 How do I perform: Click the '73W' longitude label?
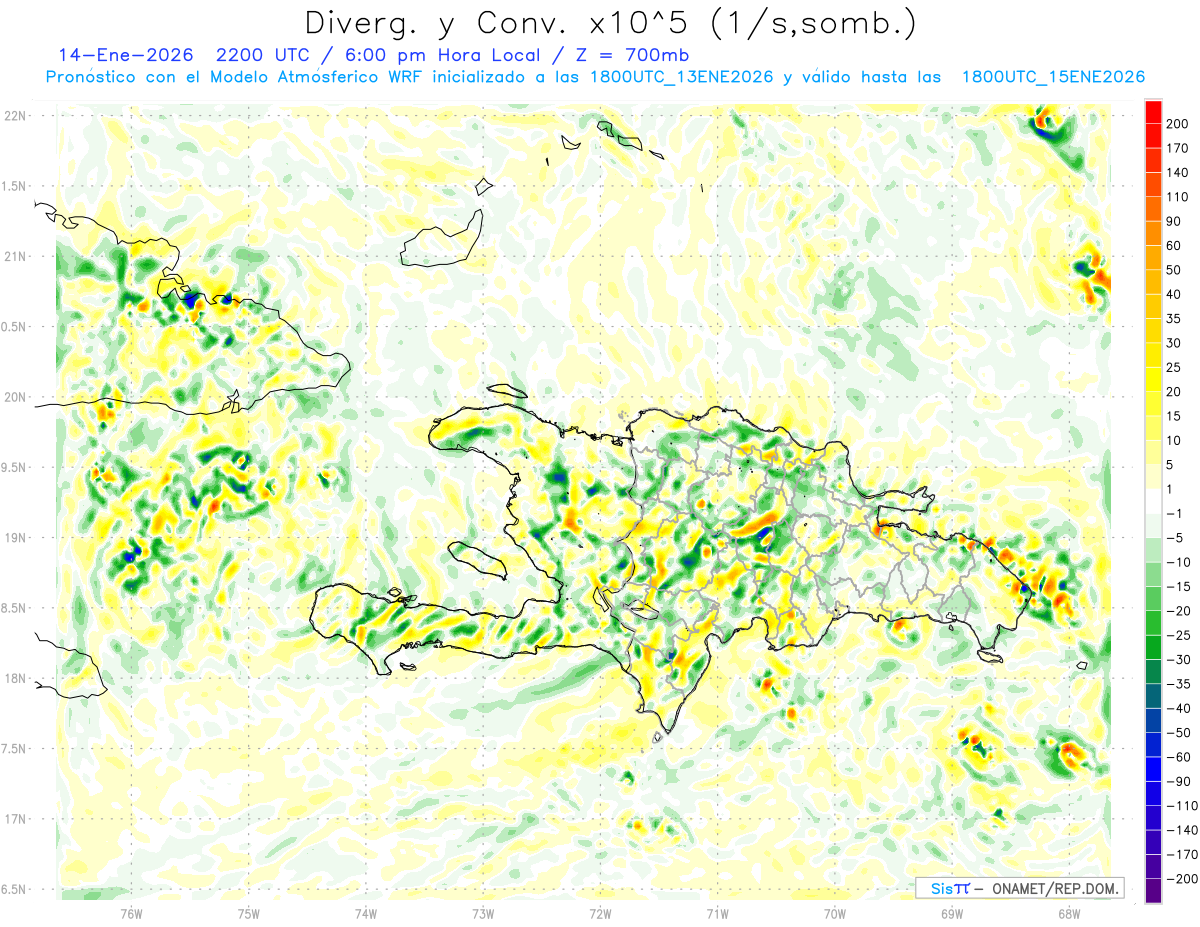click(x=483, y=913)
